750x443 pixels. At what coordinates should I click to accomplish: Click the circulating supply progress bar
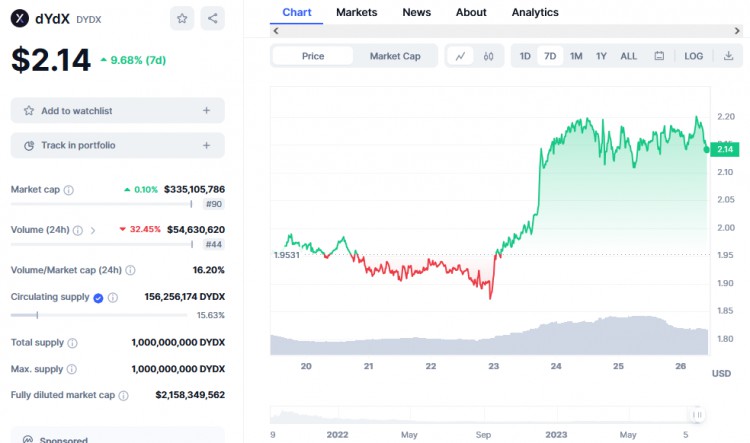[99, 315]
